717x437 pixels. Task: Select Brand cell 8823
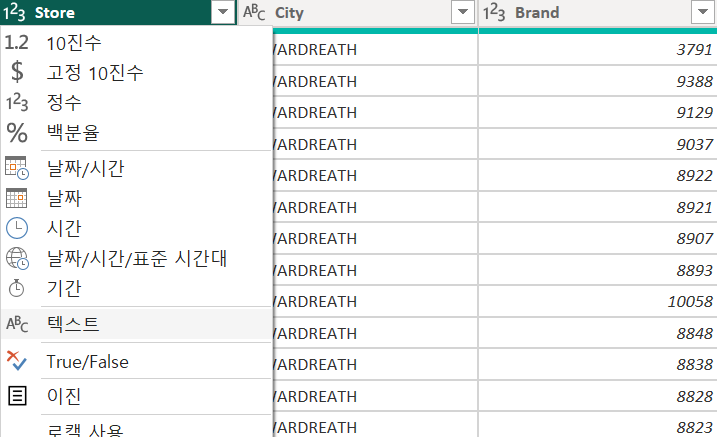tap(597, 425)
